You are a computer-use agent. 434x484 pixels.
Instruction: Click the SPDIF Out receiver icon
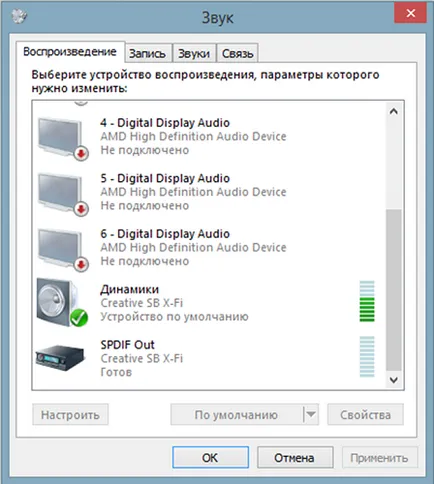60,357
